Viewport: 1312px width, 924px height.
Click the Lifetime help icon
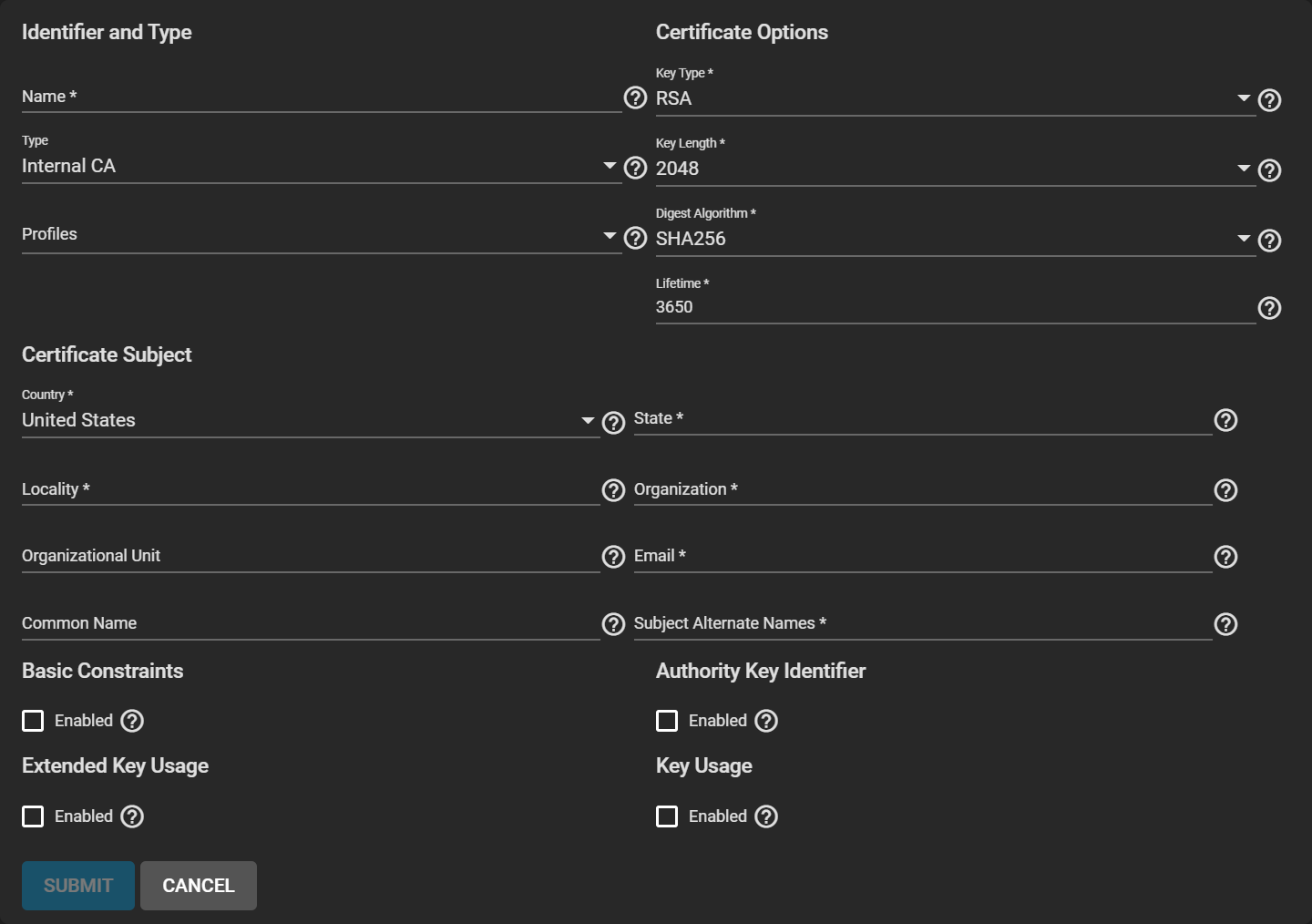(x=1269, y=308)
